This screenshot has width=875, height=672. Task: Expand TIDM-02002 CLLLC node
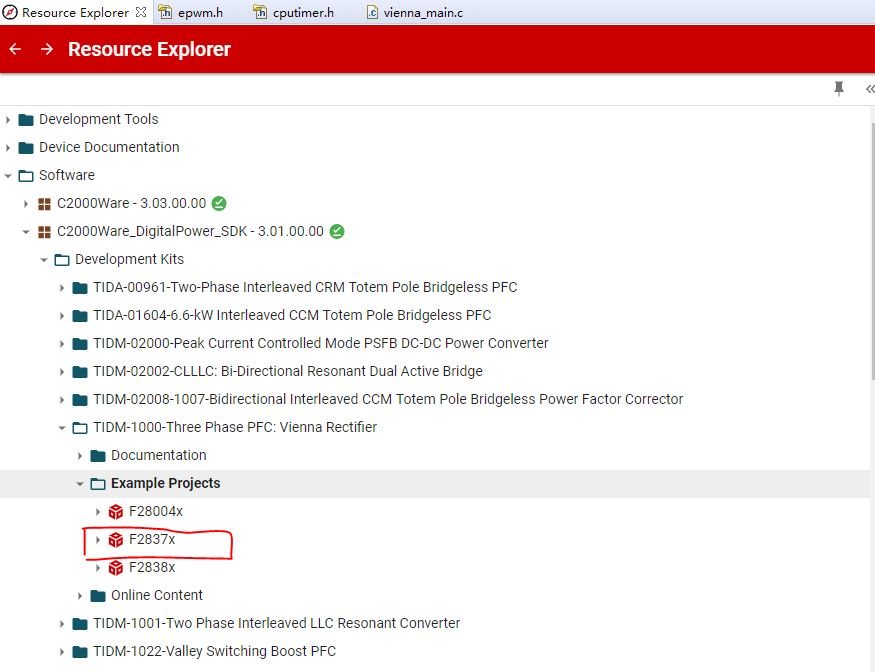pyautogui.click(x=61, y=371)
